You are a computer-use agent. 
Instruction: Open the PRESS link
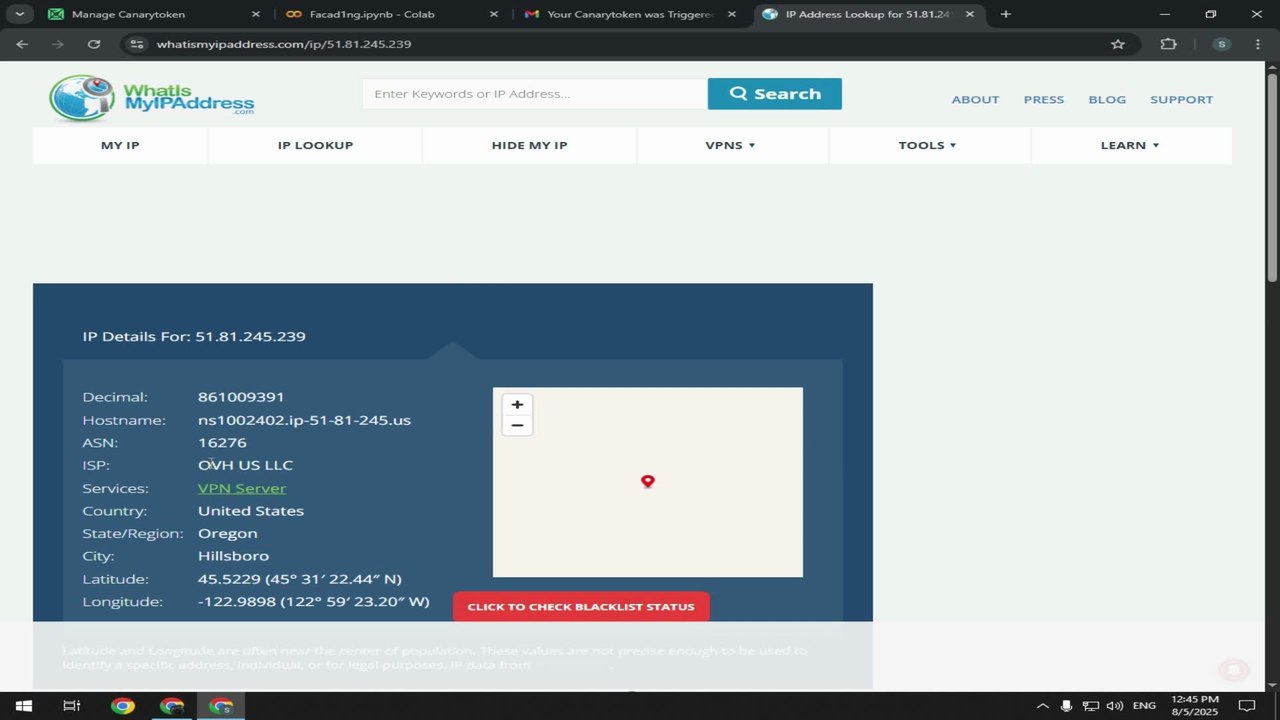click(x=1044, y=99)
